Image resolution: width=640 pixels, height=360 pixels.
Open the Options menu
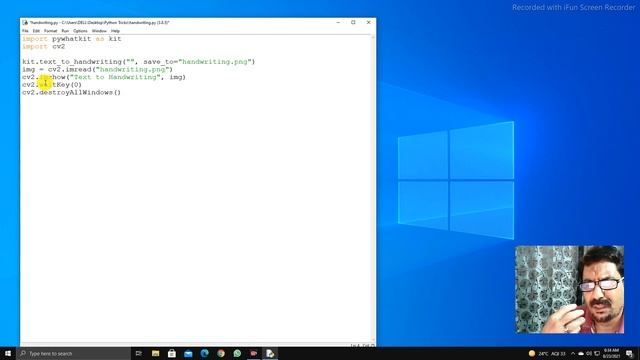coord(80,31)
